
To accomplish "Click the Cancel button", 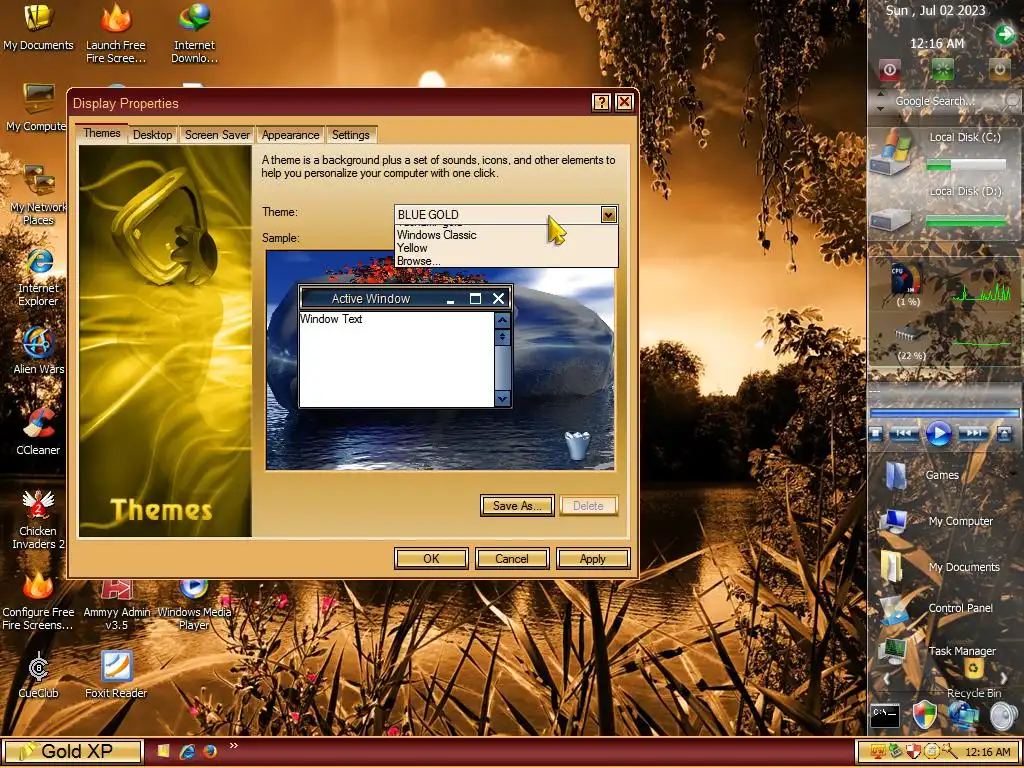I will click(511, 559).
